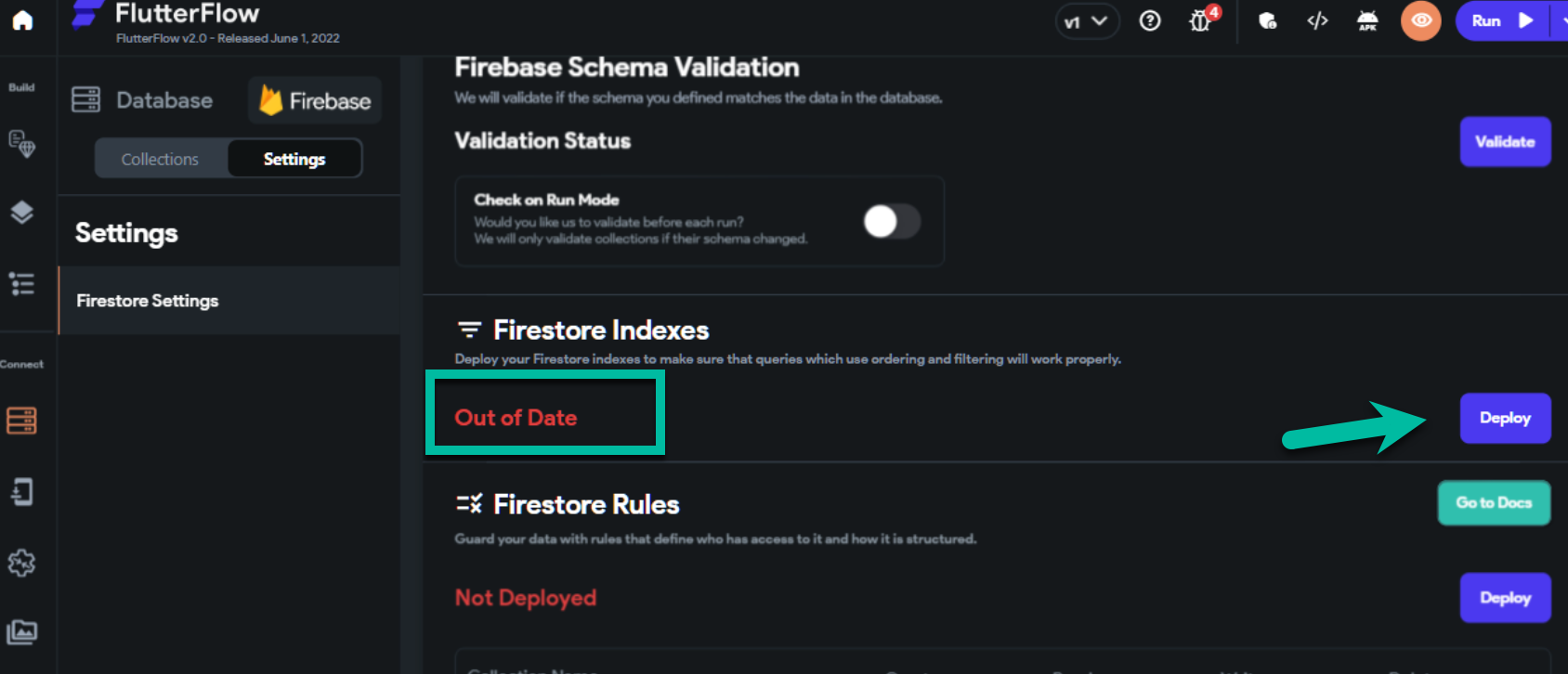Open the widget tree sidebar icon

point(21,284)
